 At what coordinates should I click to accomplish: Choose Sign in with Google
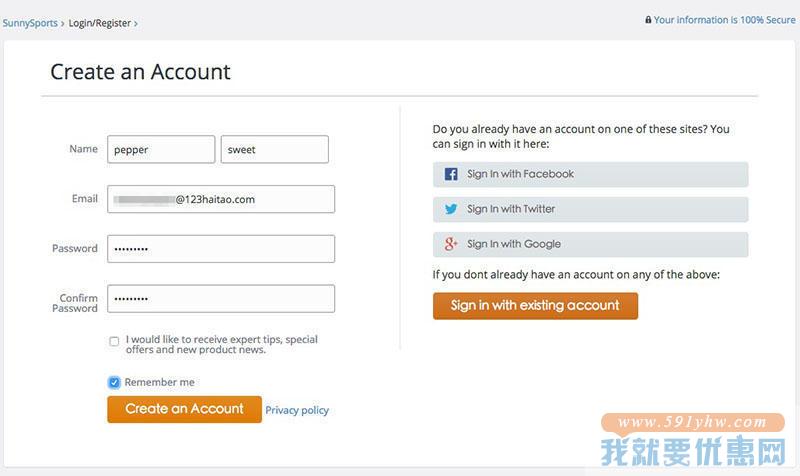[590, 244]
